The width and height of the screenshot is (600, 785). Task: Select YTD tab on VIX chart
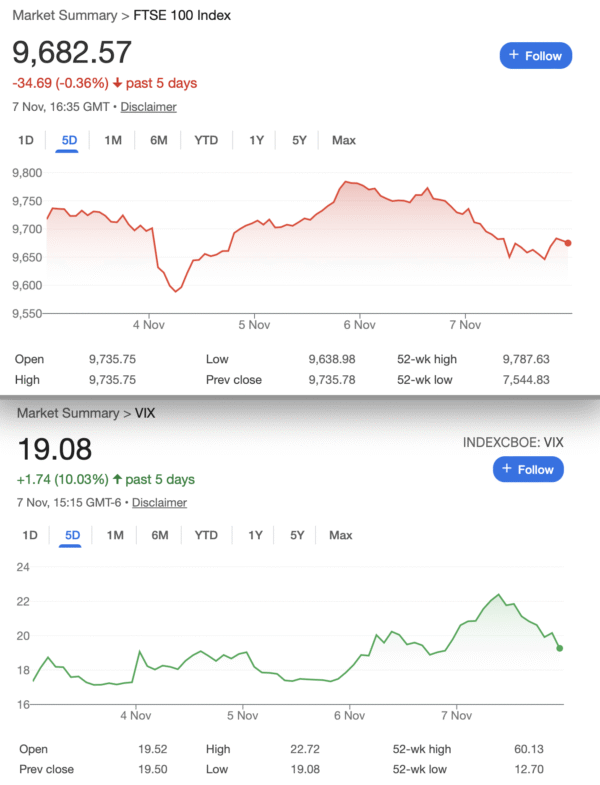point(206,535)
